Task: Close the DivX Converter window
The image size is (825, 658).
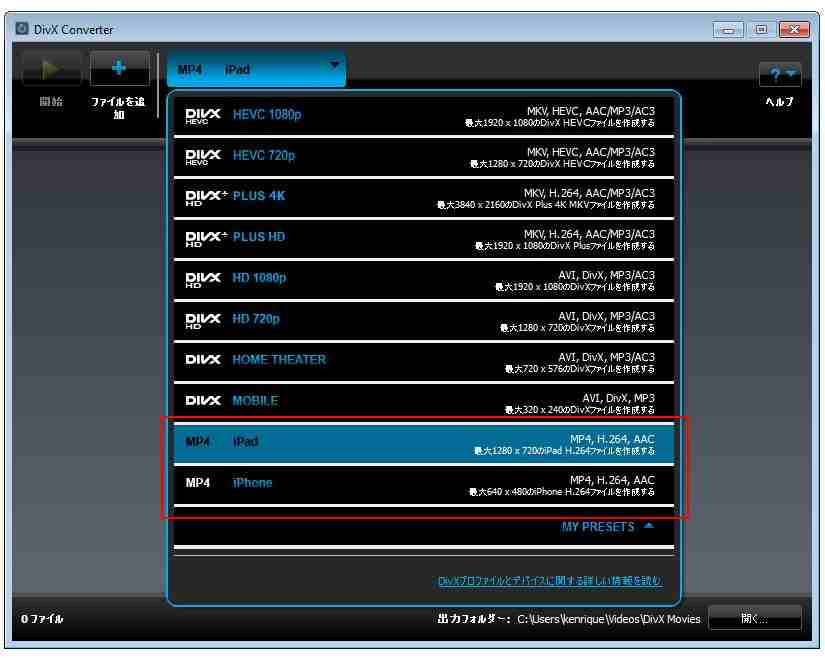Action: tap(794, 29)
